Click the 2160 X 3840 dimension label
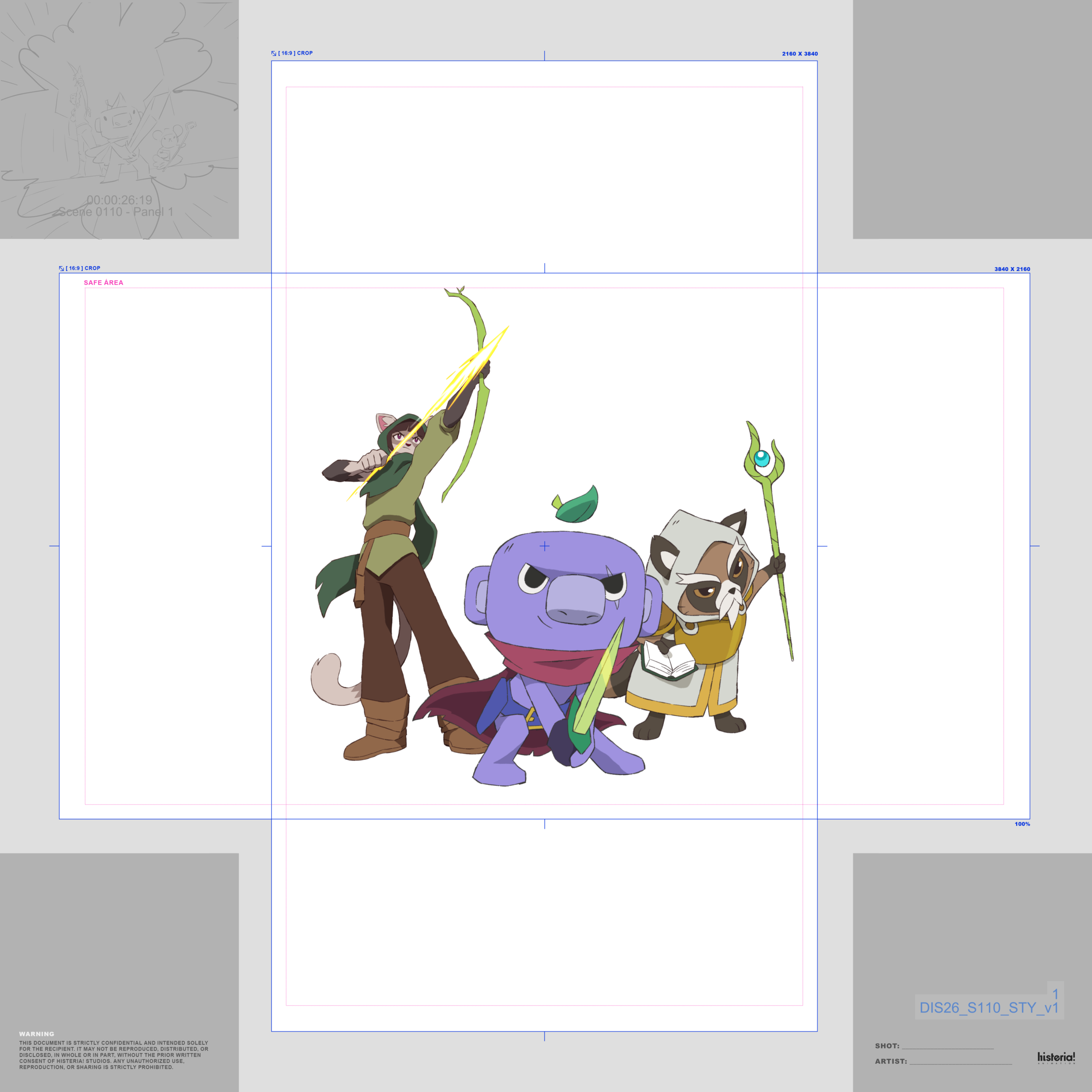Image resolution: width=1092 pixels, height=1092 pixels. tap(800, 54)
